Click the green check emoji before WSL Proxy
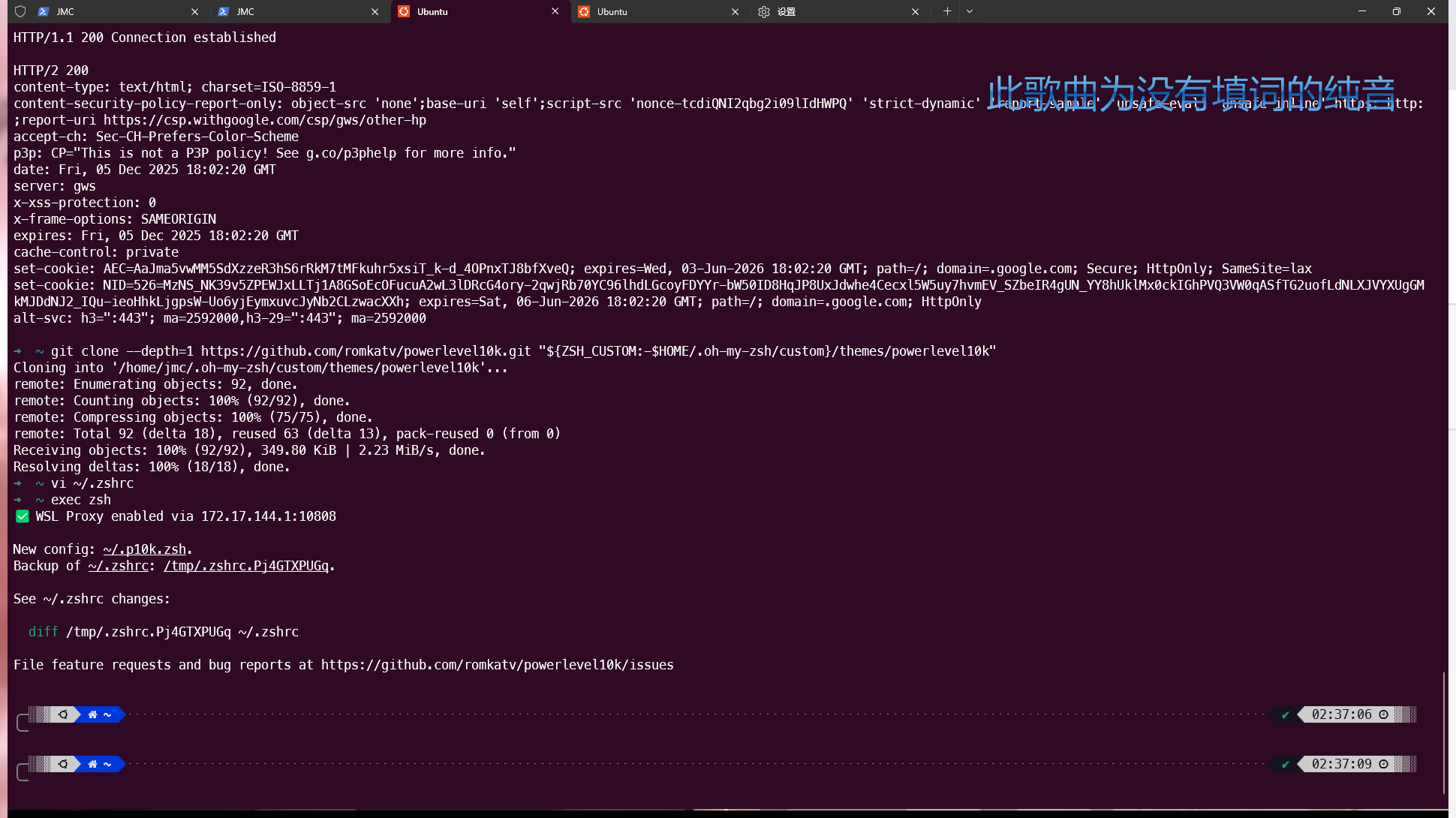Viewport: 1456px width, 818px height. (23, 516)
